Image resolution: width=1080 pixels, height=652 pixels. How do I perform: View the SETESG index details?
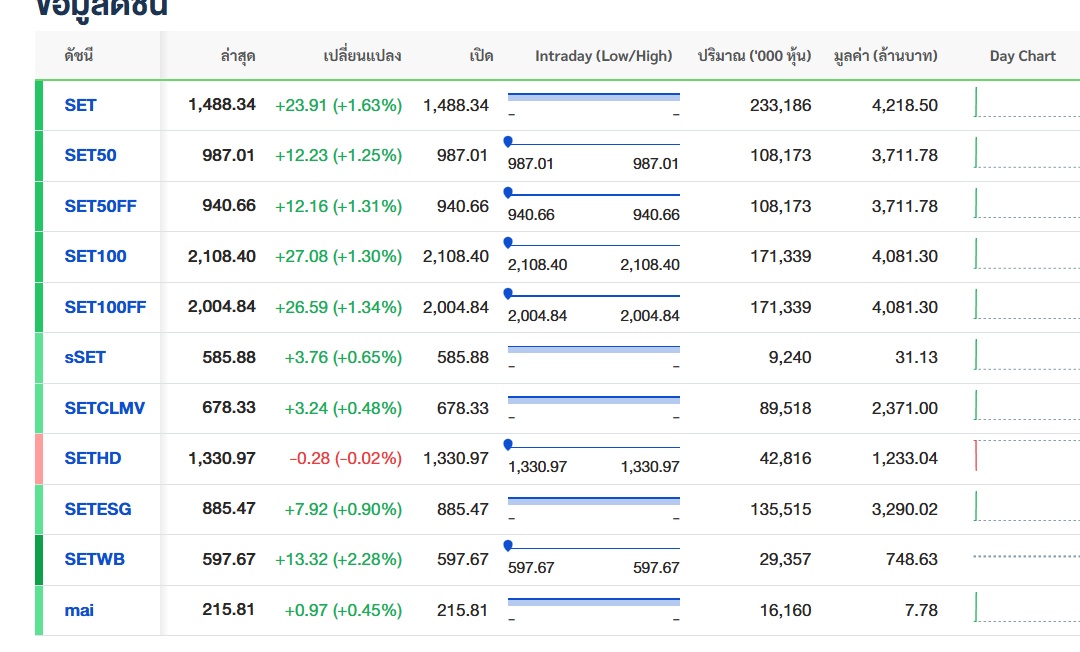click(98, 509)
